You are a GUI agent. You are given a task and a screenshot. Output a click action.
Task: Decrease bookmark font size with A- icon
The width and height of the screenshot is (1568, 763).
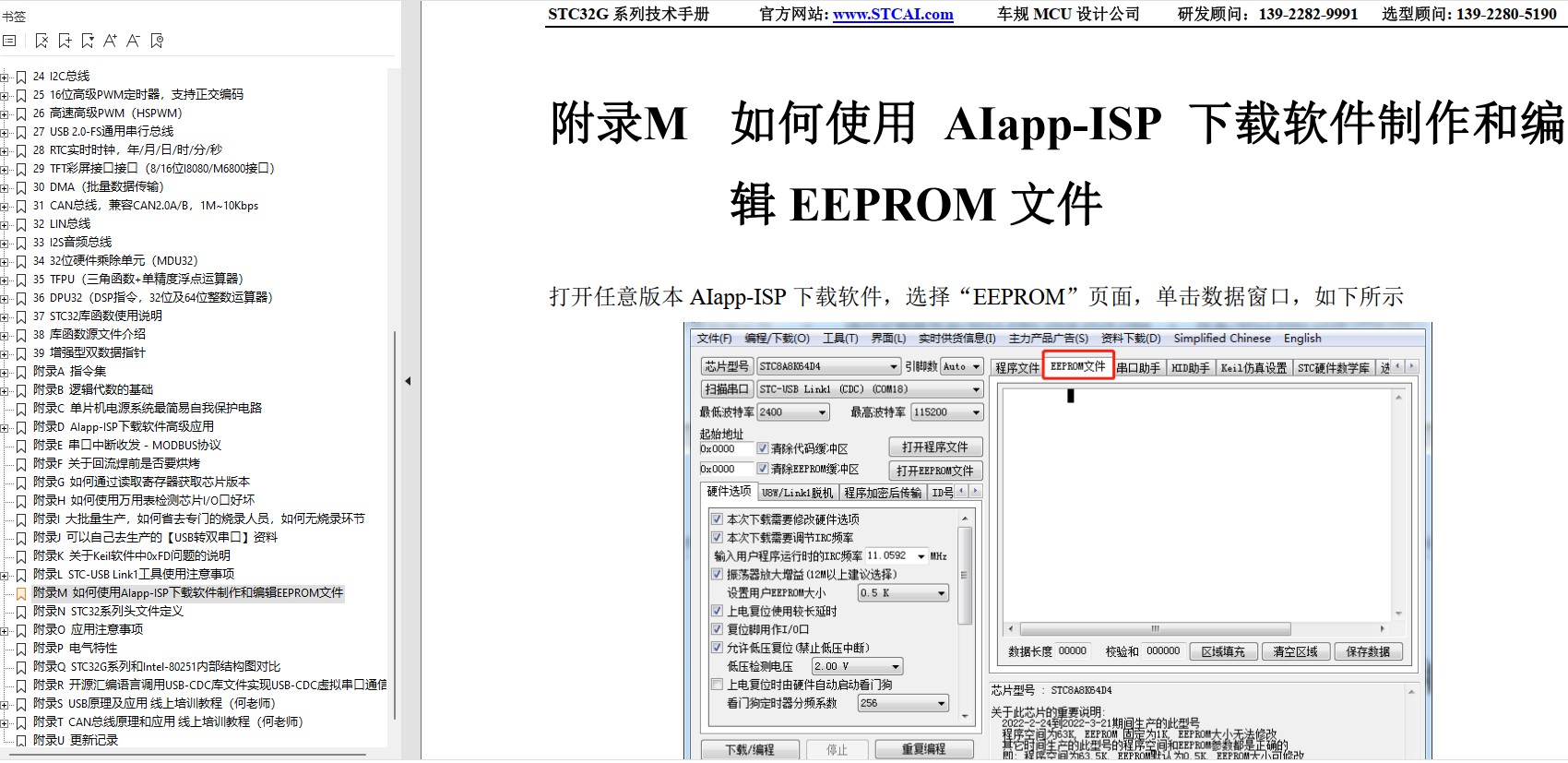tap(134, 41)
